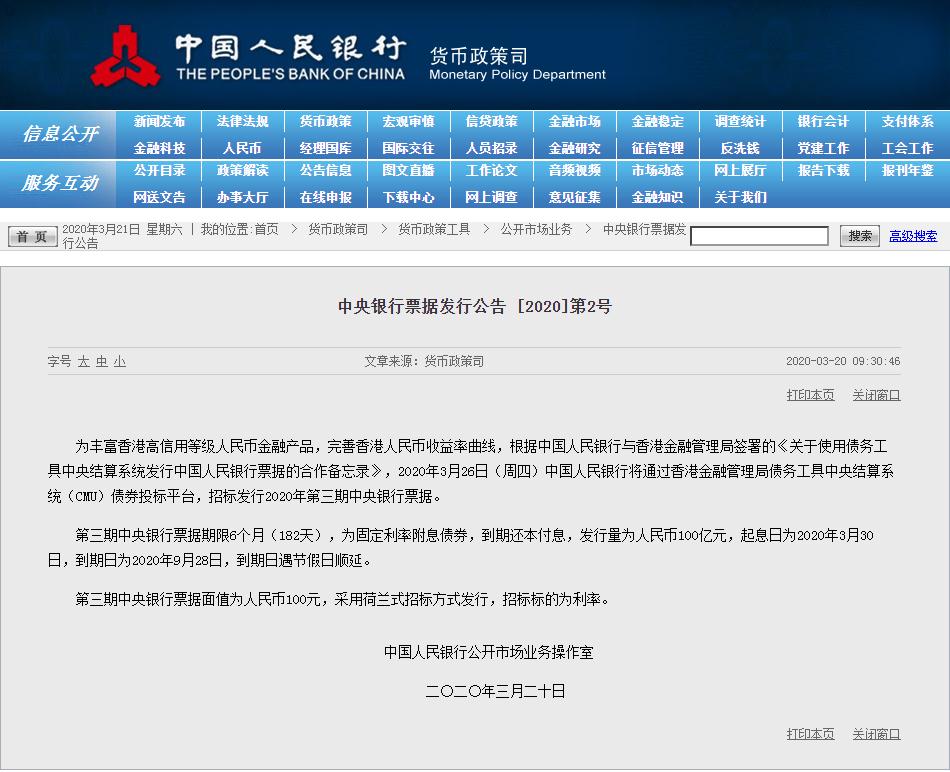Open the 金融稳定 section
950x772 pixels.
coord(656,122)
